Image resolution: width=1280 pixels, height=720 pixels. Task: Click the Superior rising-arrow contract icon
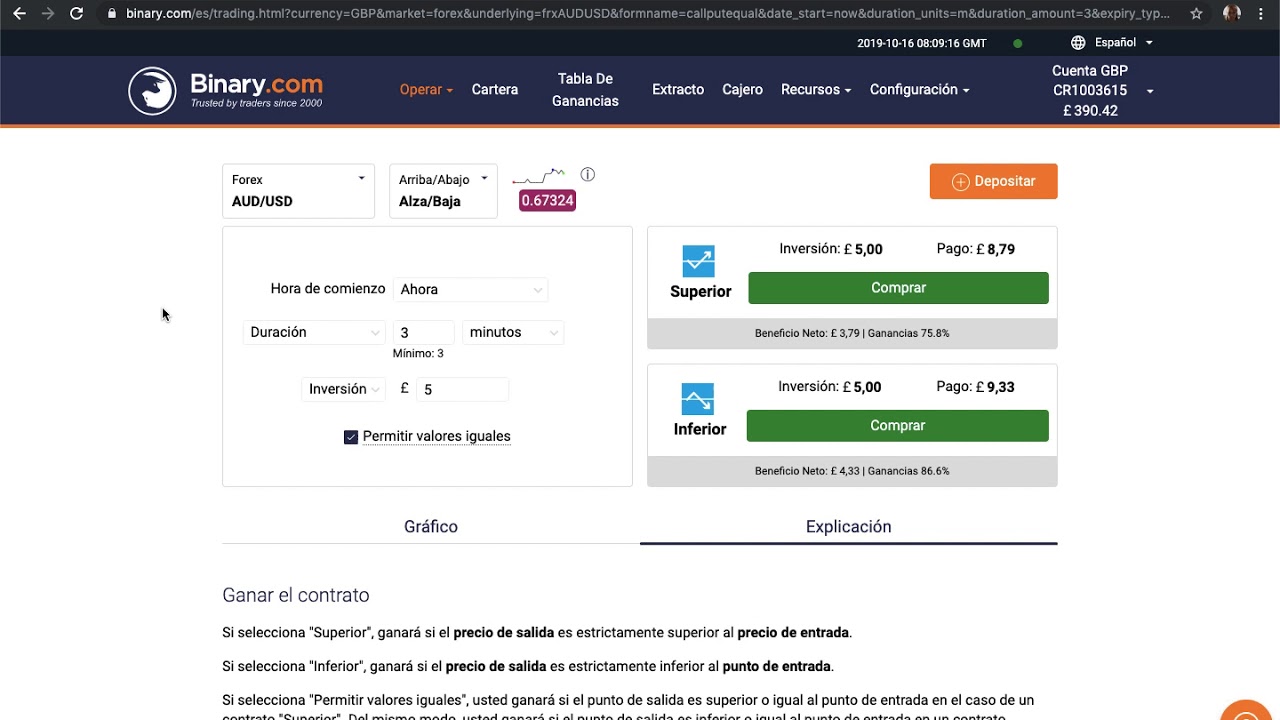pyautogui.click(x=698, y=262)
